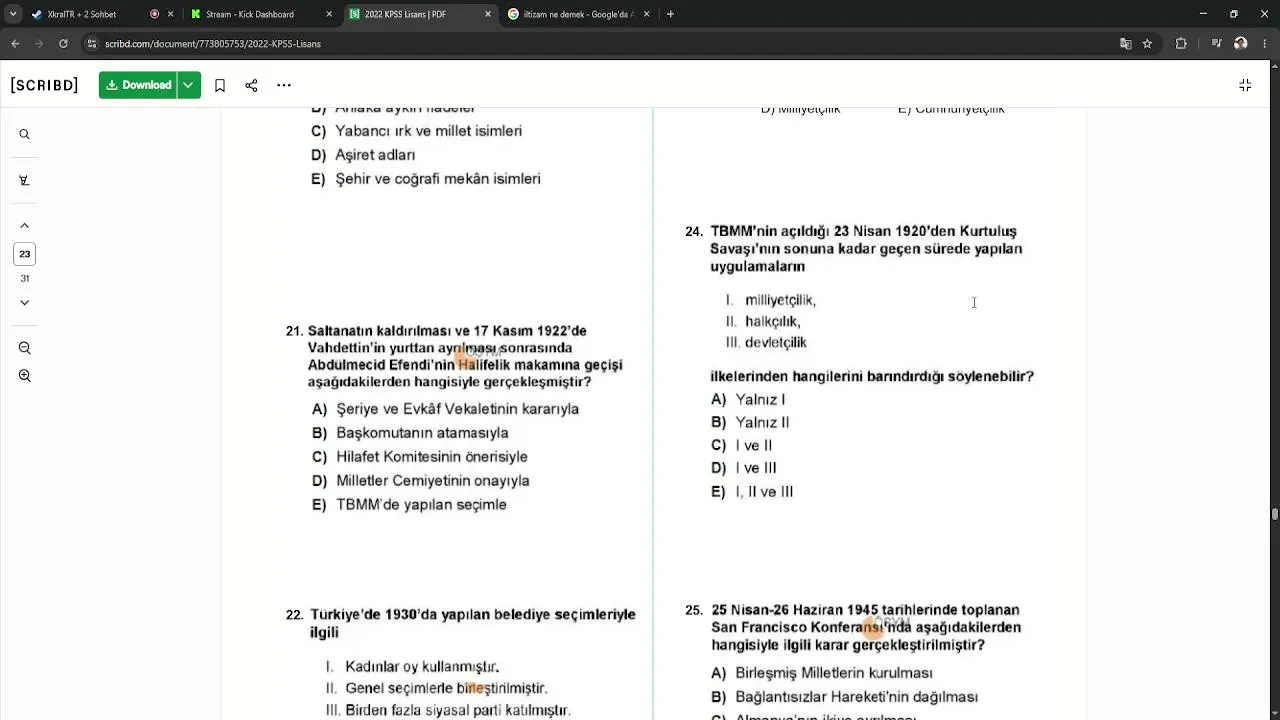Click statement I. milliyetçilik
This screenshot has height=720, width=1280.
click(x=771, y=300)
